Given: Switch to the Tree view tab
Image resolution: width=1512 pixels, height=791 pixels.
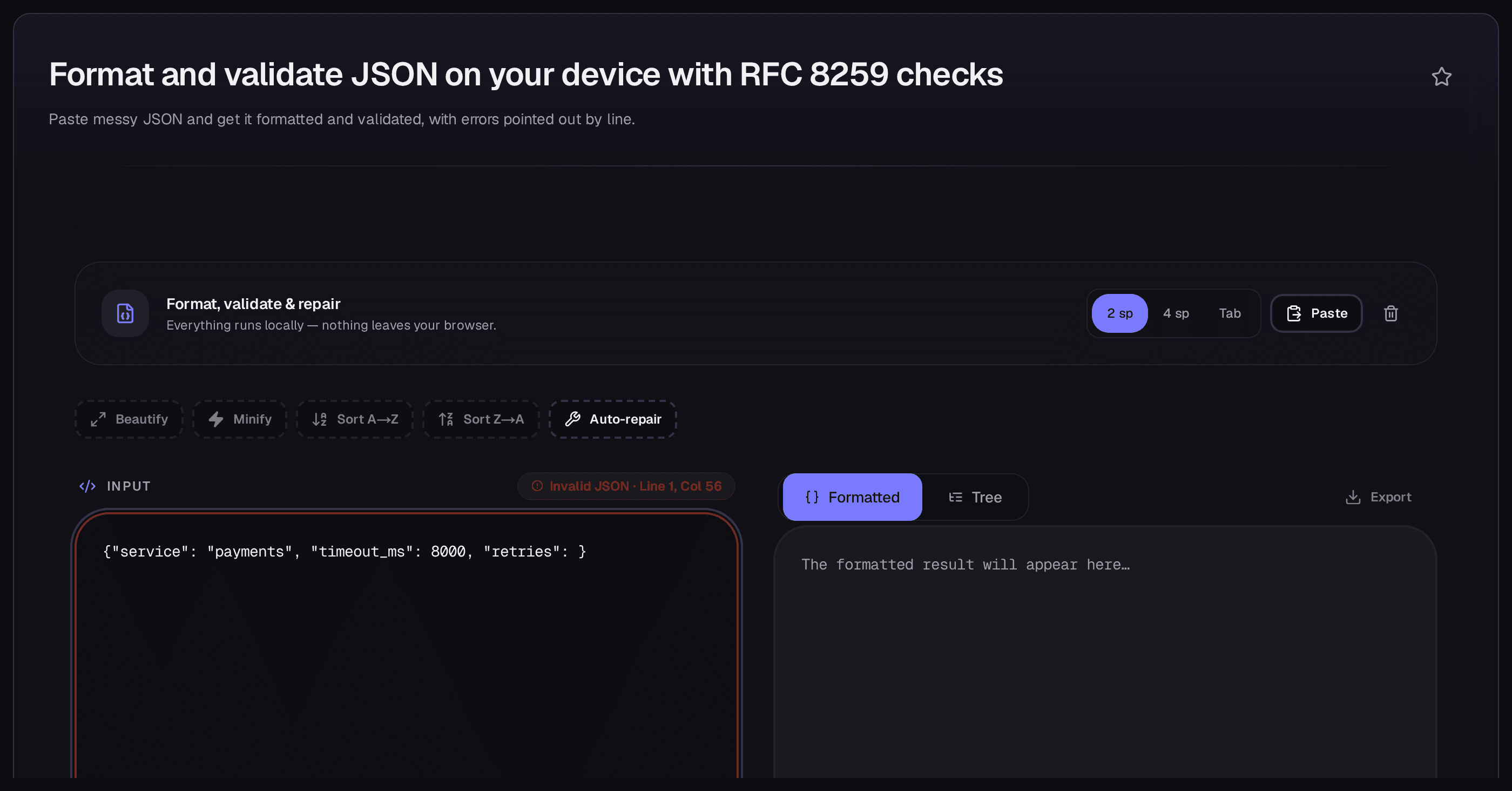Looking at the screenshot, I should pyautogui.click(x=975, y=497).
